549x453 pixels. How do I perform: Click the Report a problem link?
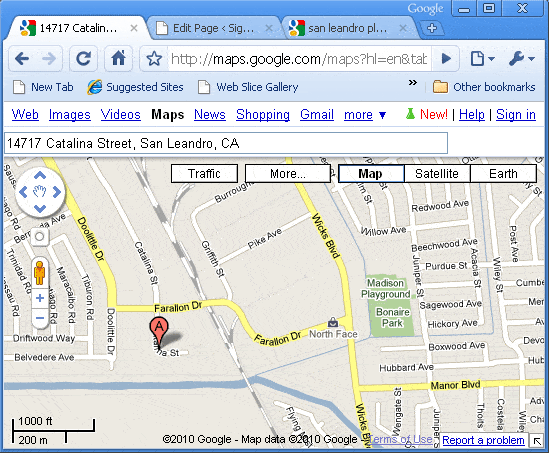[483, 440]
